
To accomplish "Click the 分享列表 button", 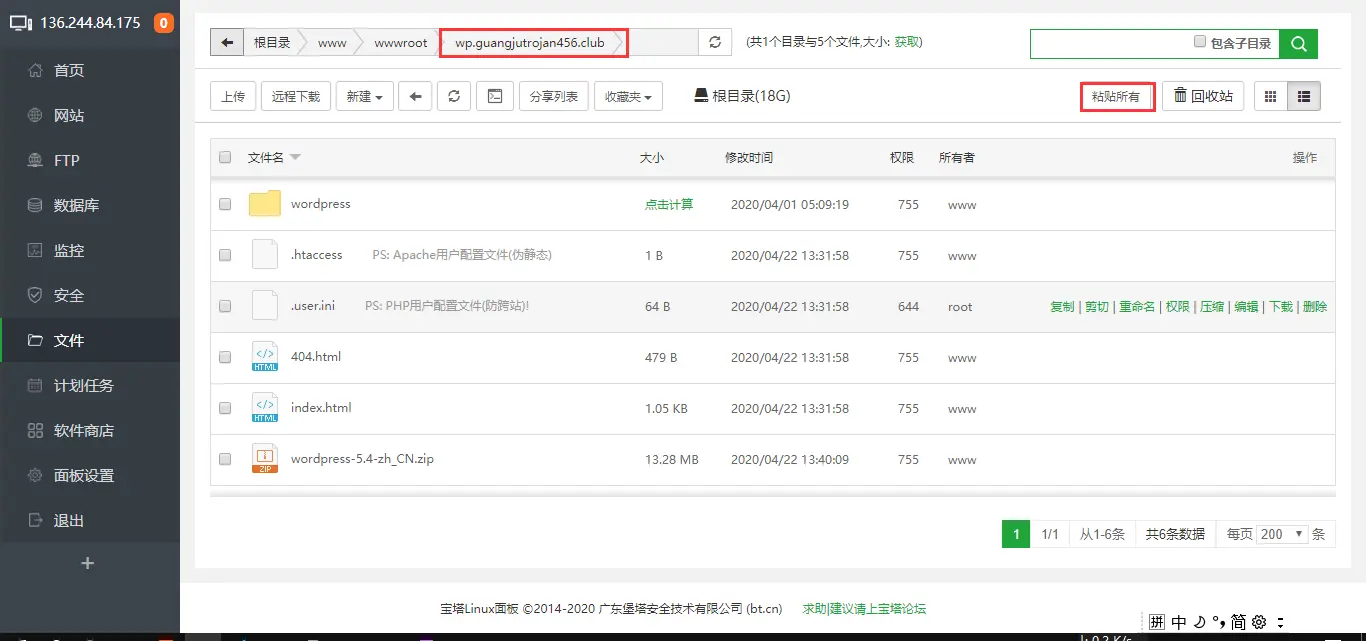I will point(553,96).
